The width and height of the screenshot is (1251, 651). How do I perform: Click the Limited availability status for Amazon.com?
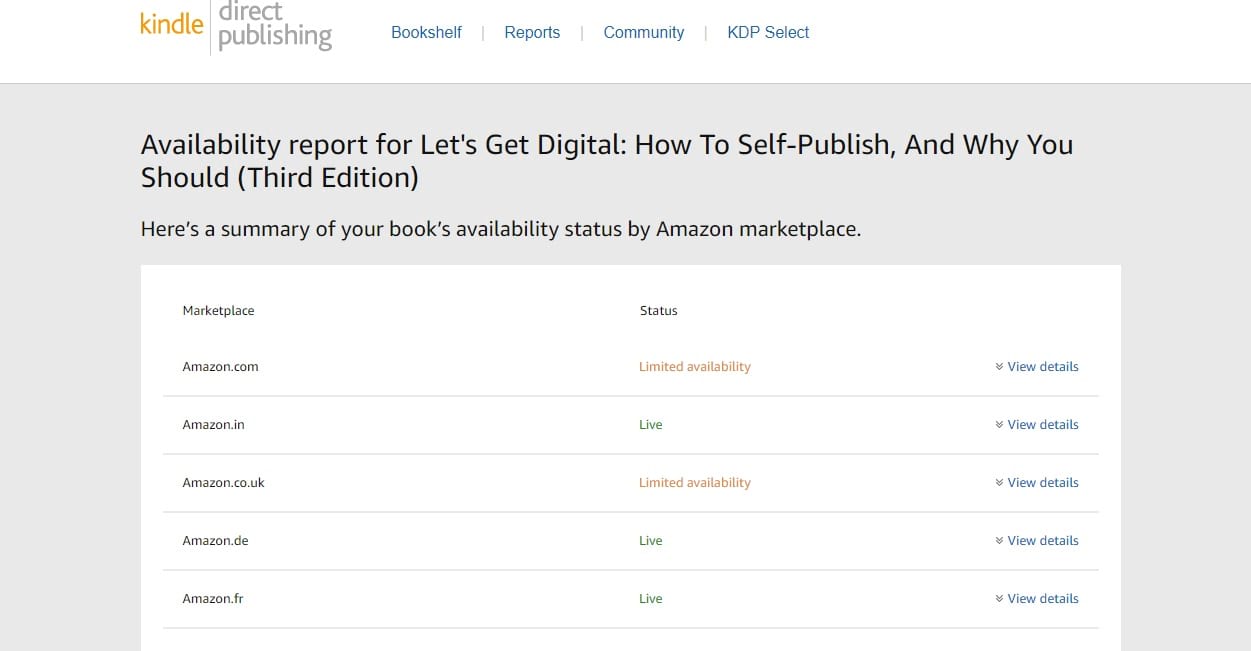695,367
